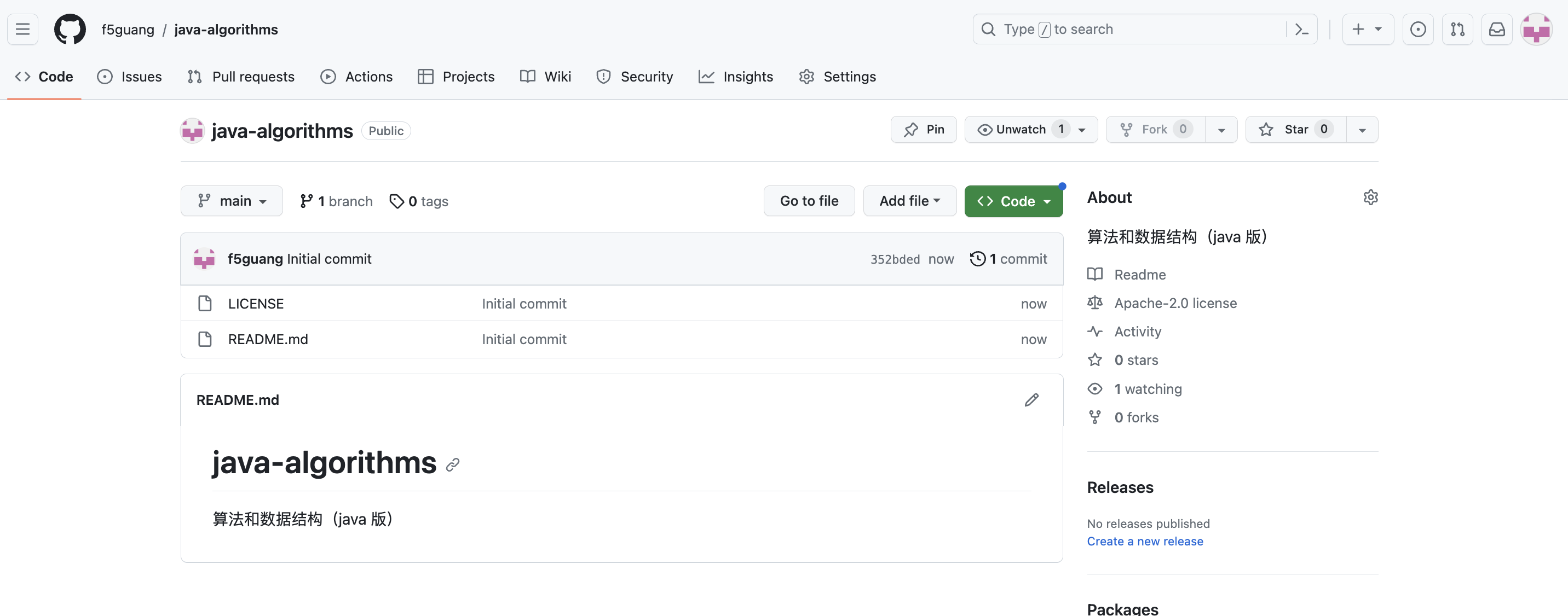Open the green Code clone dropdown

click(x=1013, y=201)
